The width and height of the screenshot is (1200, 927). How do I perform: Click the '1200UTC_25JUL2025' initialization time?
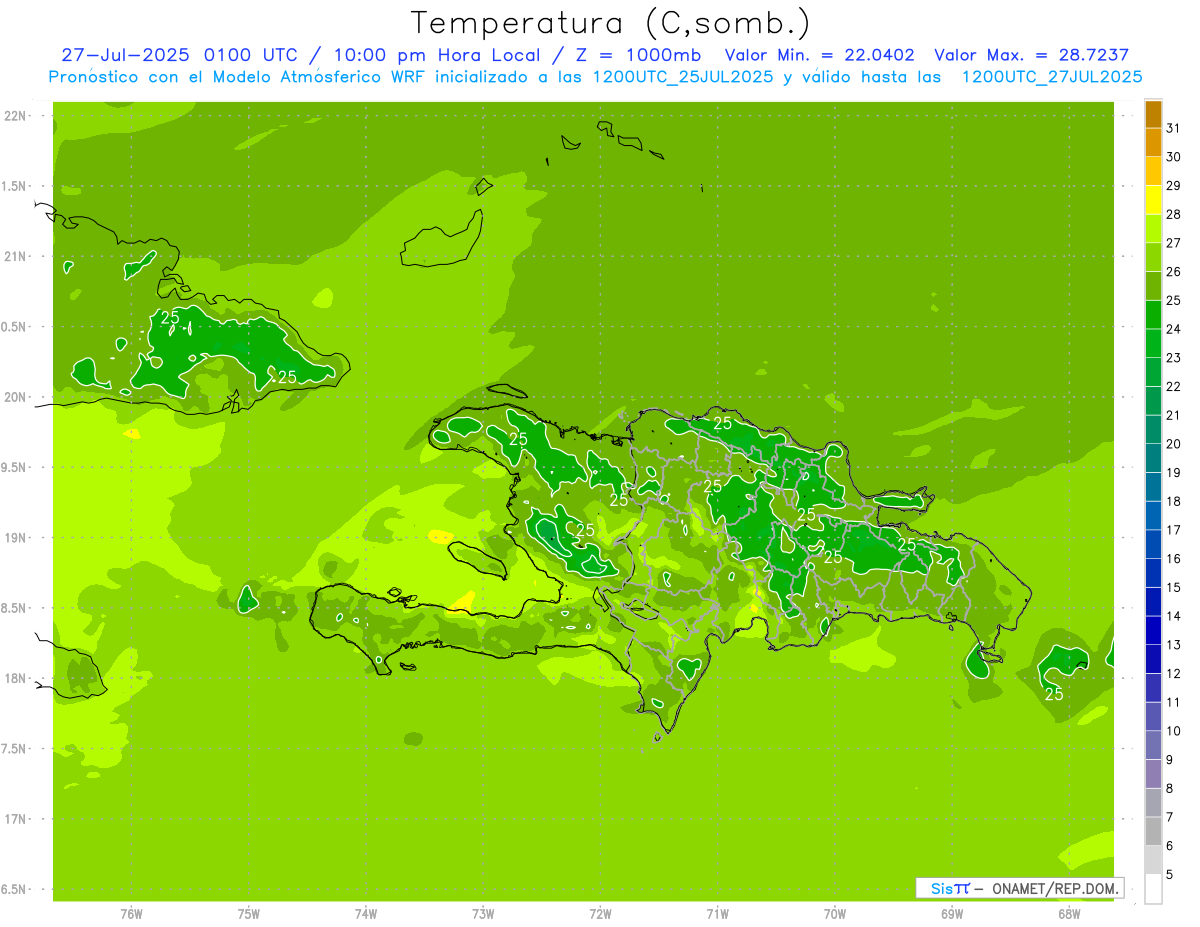[x=682, y=77]
